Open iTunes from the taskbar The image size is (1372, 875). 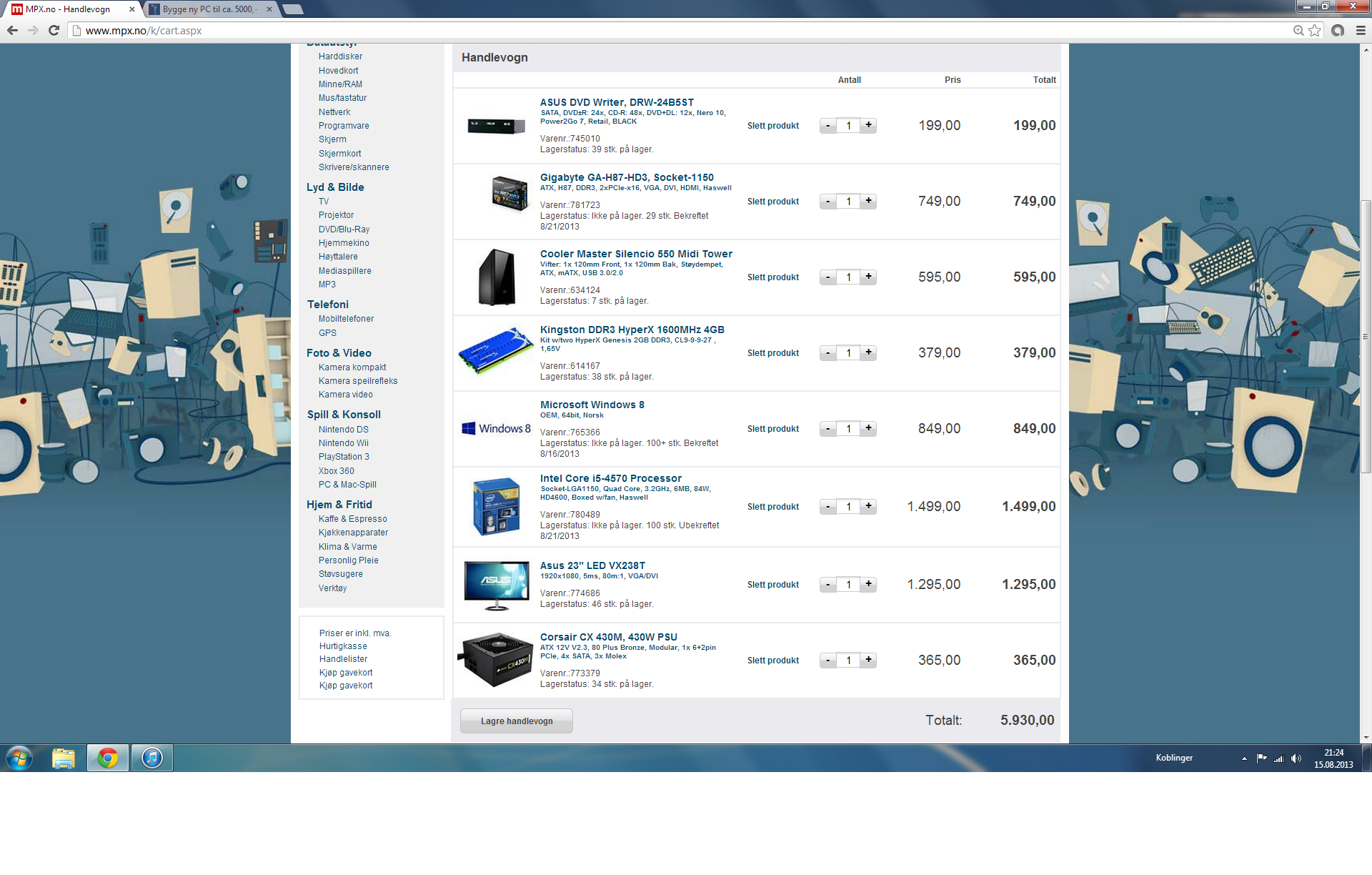[x=151, y=758]
